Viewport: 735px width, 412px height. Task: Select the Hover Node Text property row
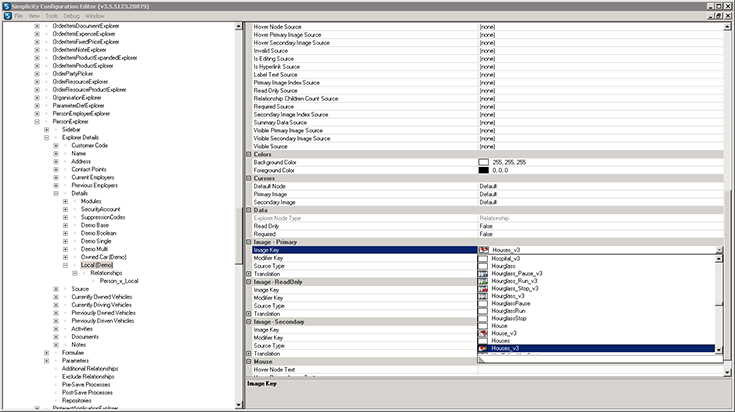(488, 369)
